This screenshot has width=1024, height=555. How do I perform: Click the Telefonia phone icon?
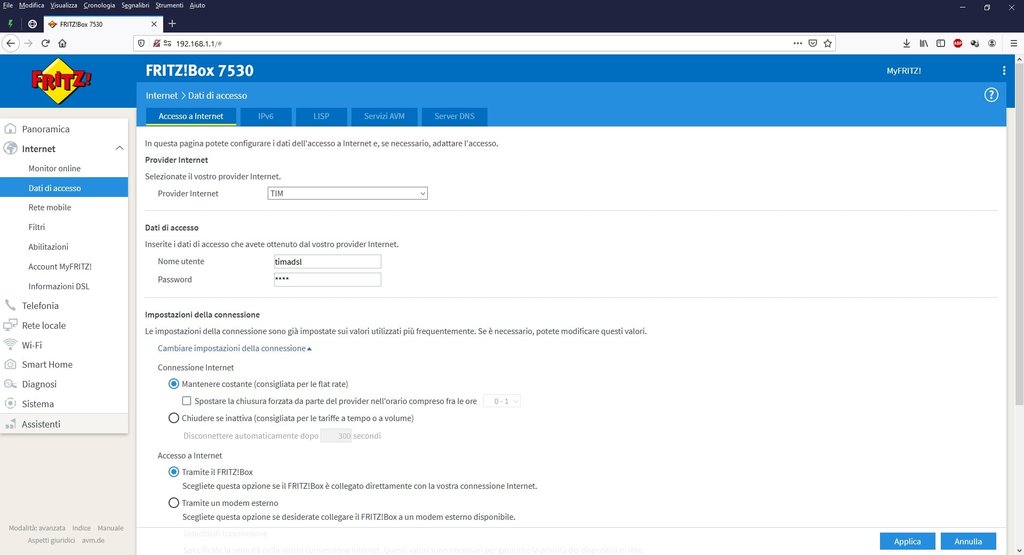point(10,305)
